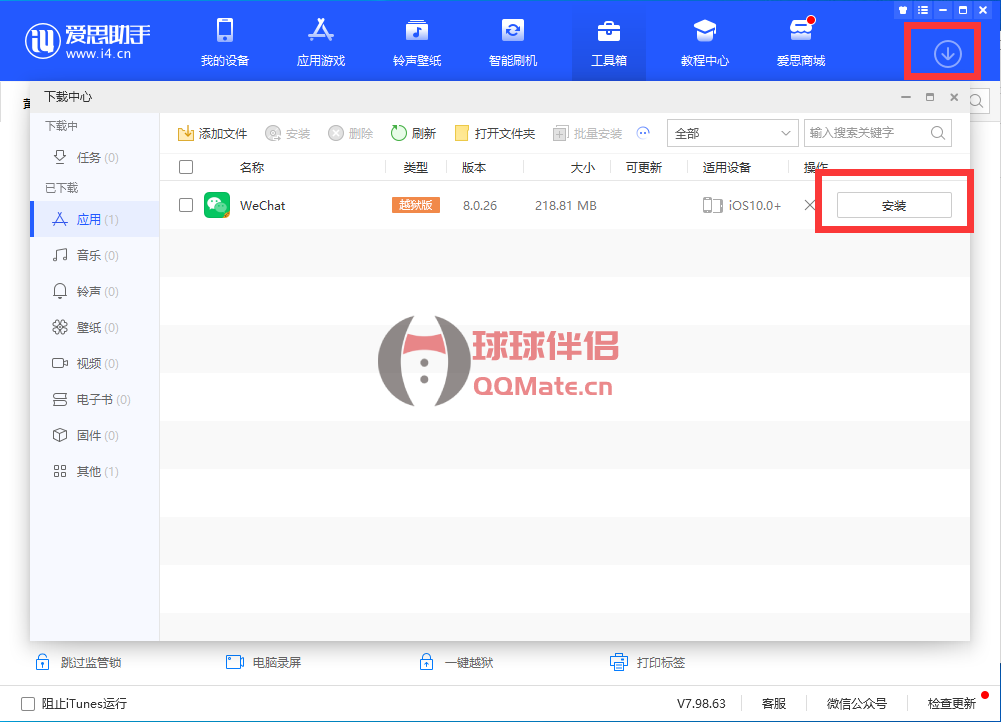Select 任务 under 下载中
This screenshot has height=722, width=1001.
(x=88, y=158)
